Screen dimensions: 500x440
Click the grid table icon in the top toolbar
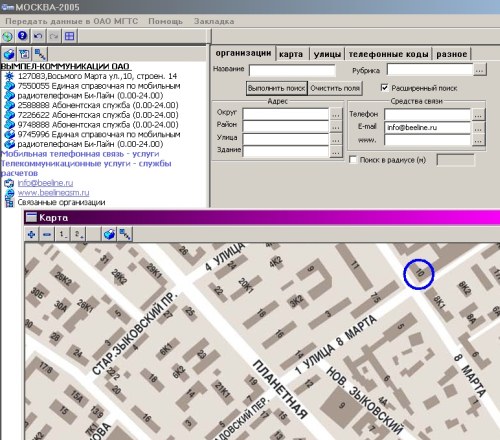[x=69, y=36]
